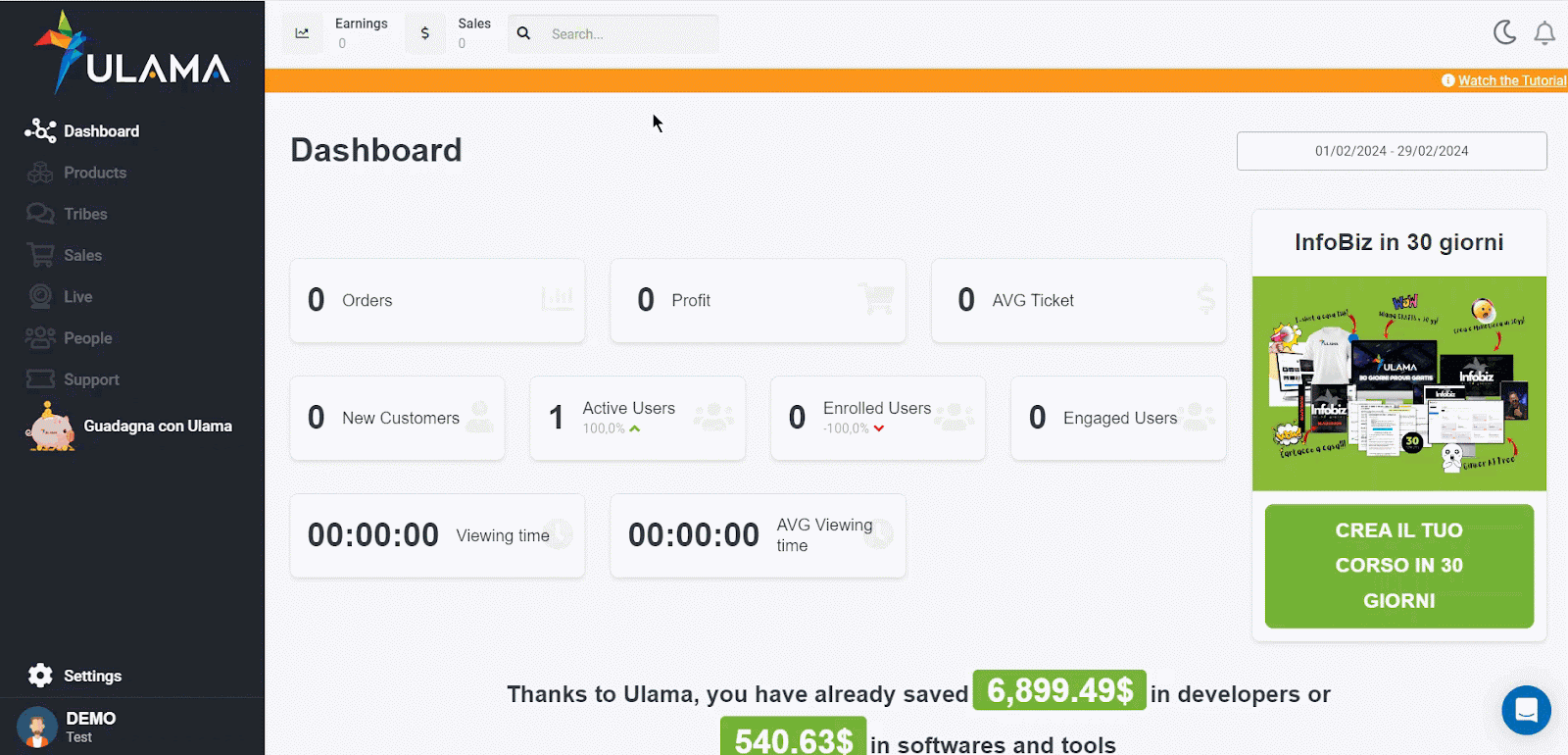Click the Active Users 100,0% indicator
Viewport: 1568px width, 755px height.
pos(612,428)
